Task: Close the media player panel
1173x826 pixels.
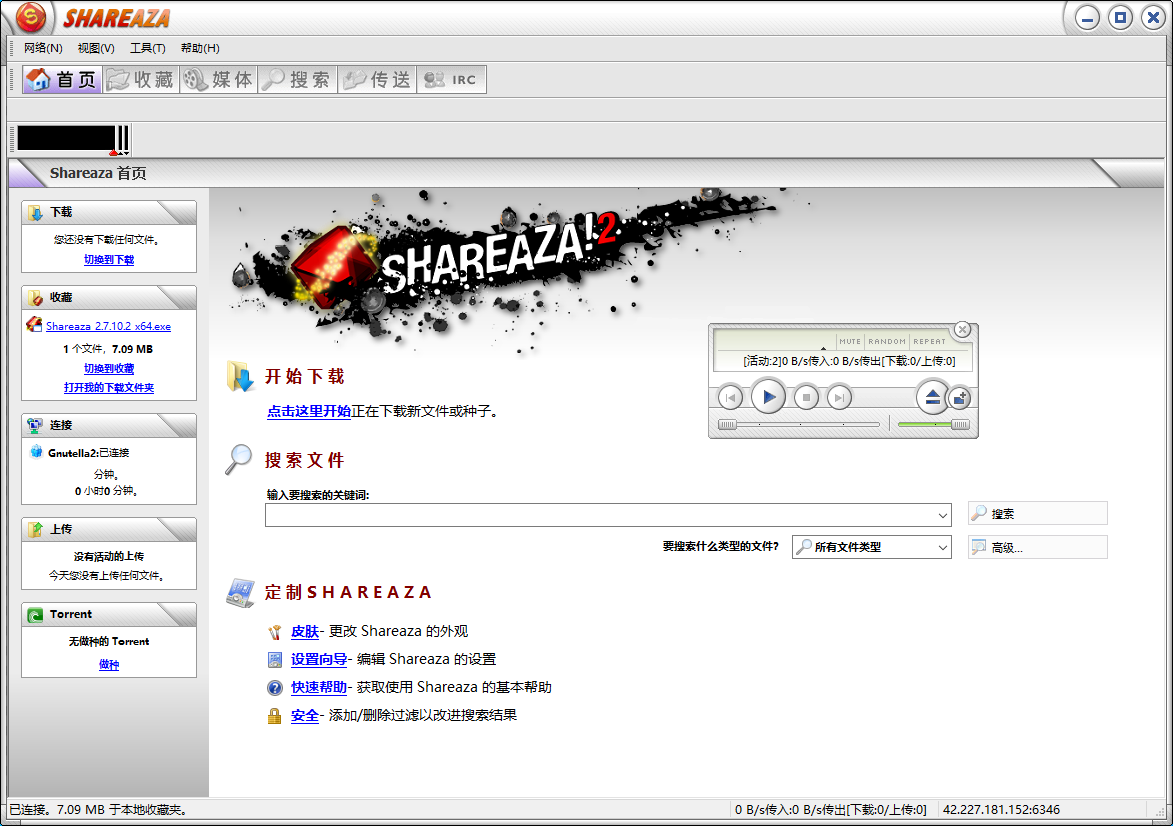Action: pos(963,329)
